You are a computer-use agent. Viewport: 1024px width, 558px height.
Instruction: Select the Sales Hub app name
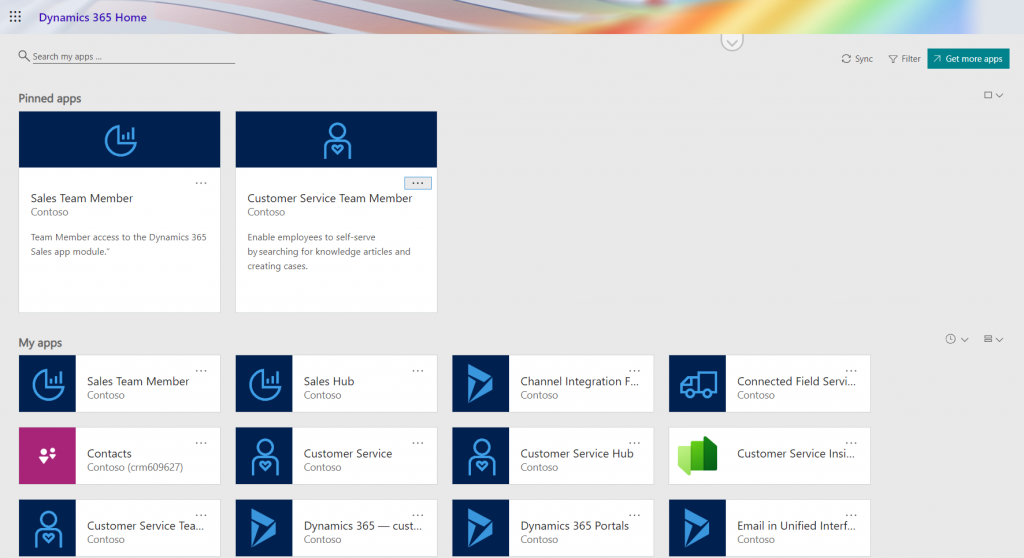coord(329,381)
